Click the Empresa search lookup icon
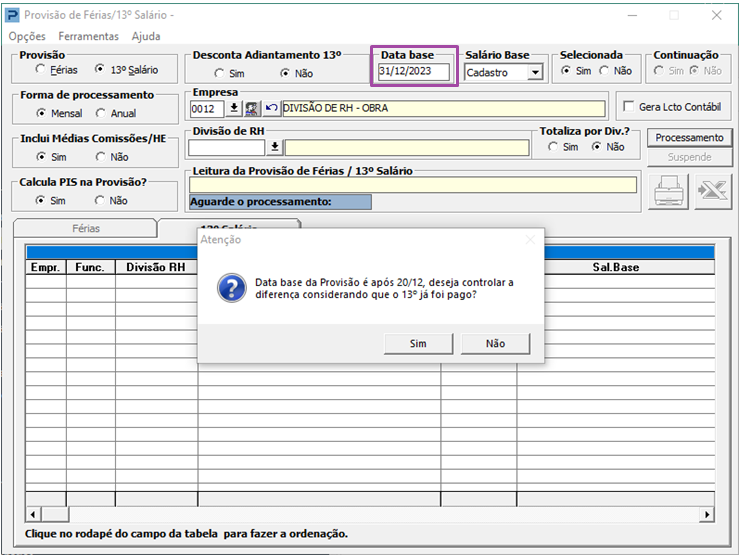 click(252, 109)
